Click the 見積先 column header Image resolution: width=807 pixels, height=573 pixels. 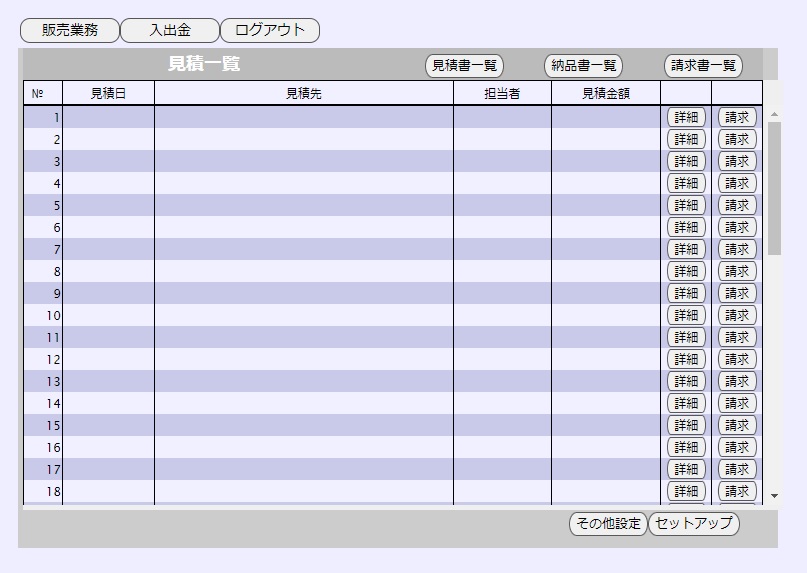tap(304, 93)
